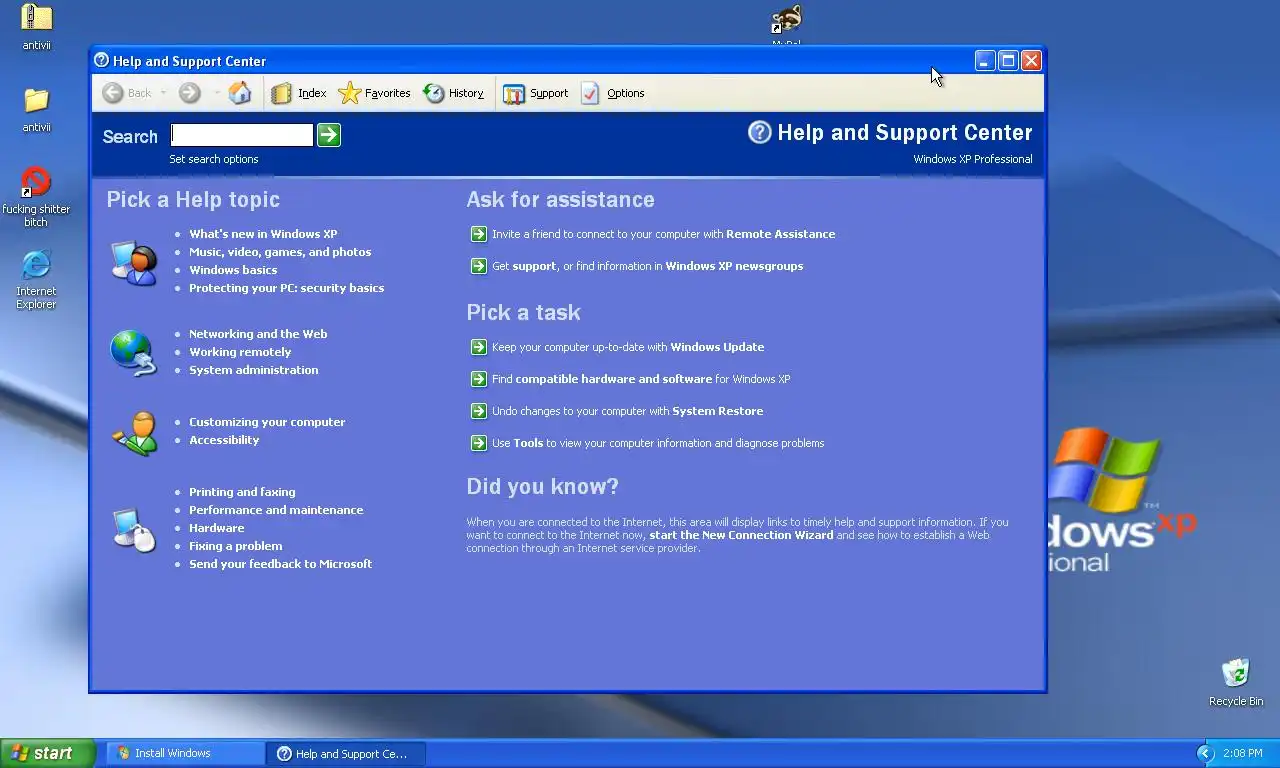Select Recycle Bin desktop icon
The image size is (1280, 768).
(1236, 682)
